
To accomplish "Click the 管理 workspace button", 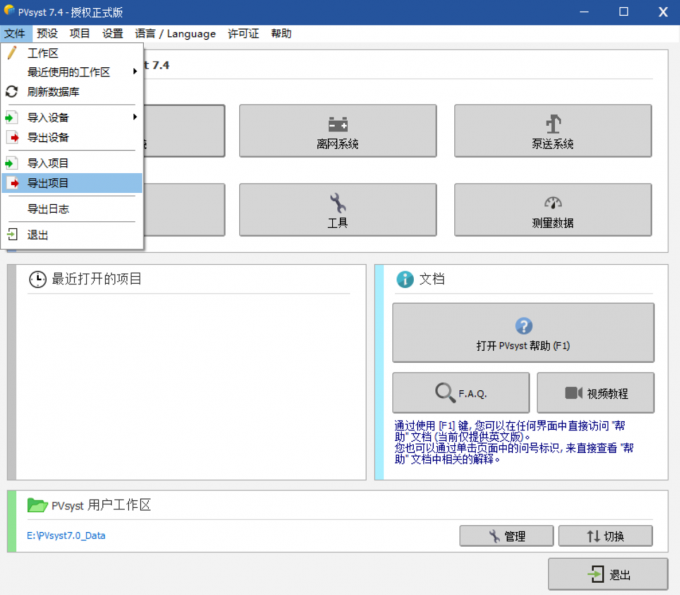I will [507, 536].
